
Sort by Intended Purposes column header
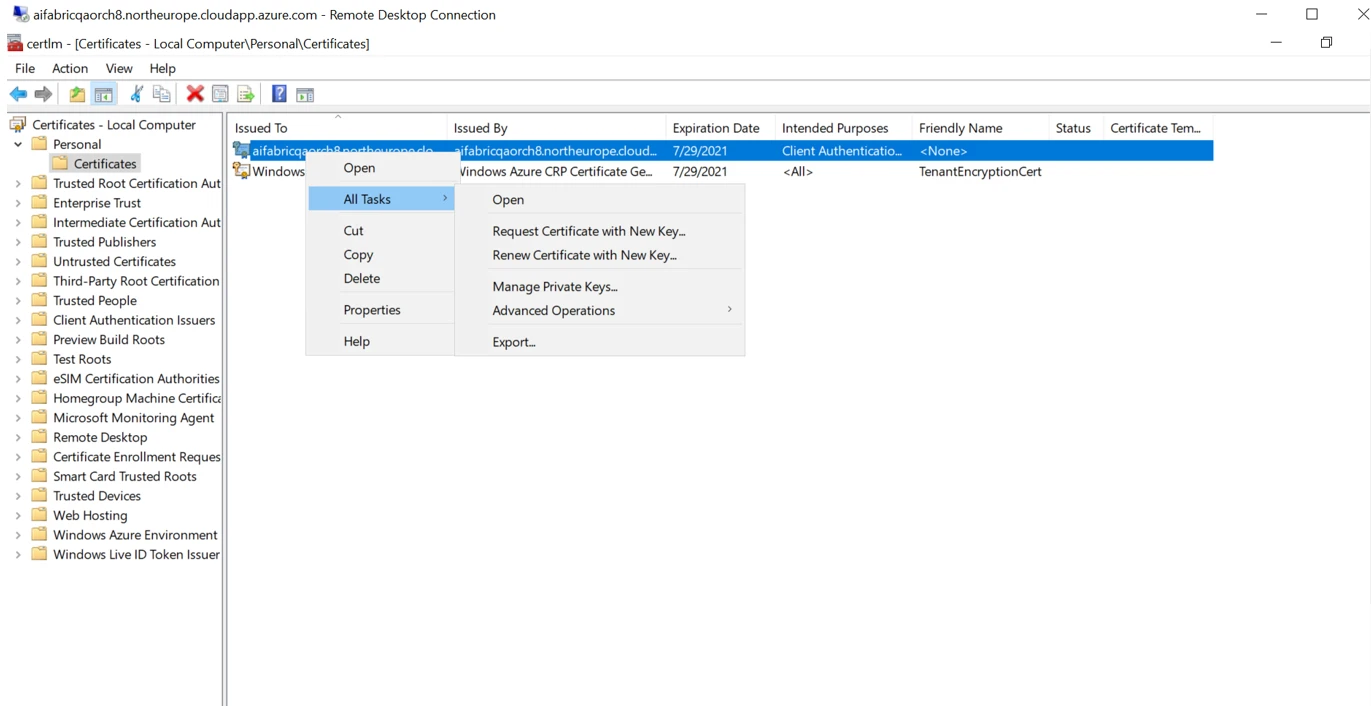[843, 128]
